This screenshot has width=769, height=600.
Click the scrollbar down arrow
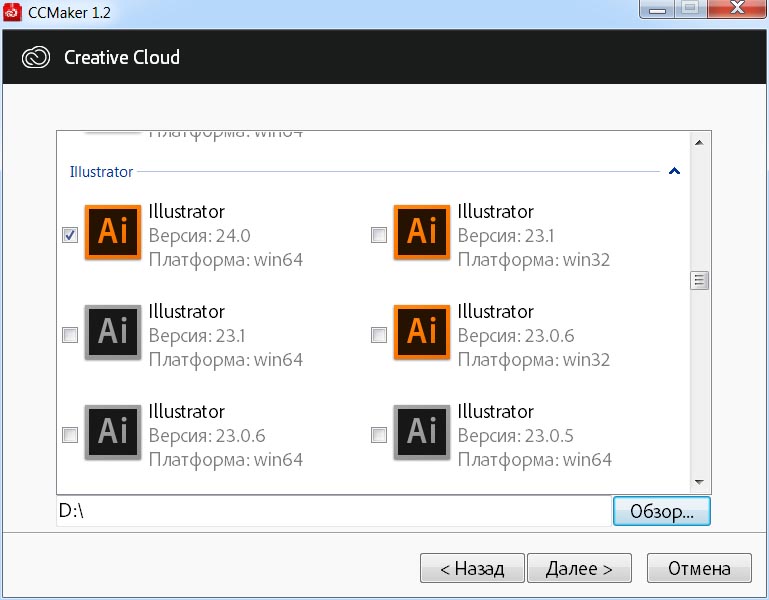[x=699, y=482]
